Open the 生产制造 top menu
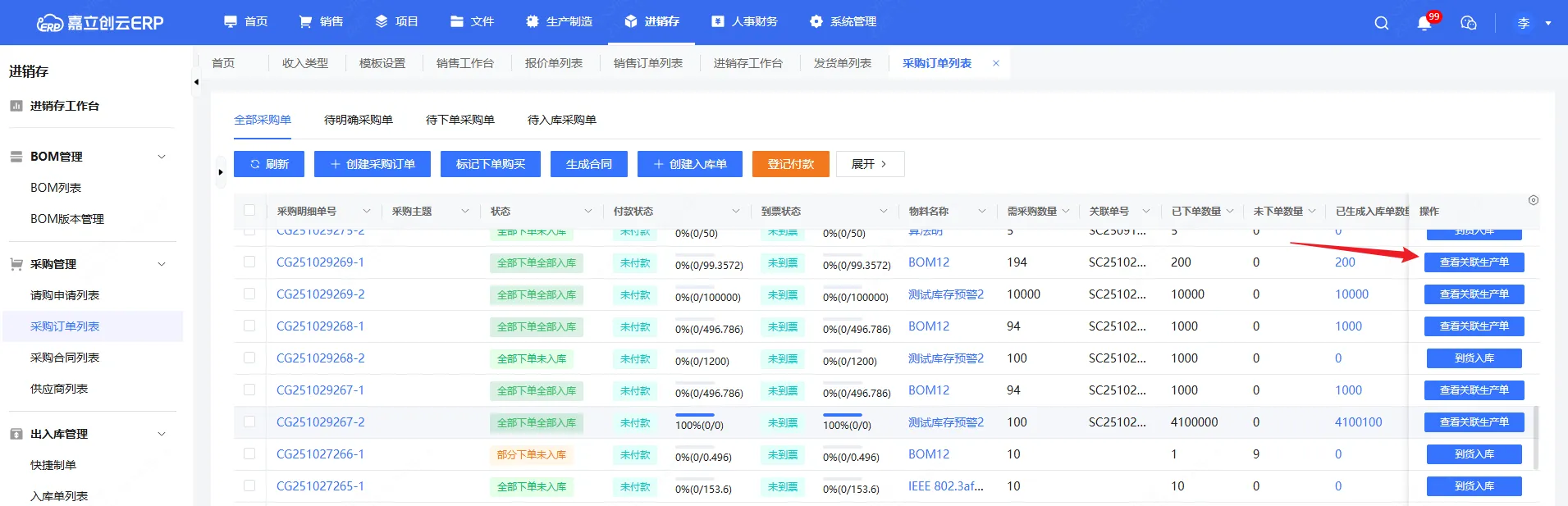1568x506 pixels. coord(560,21)
